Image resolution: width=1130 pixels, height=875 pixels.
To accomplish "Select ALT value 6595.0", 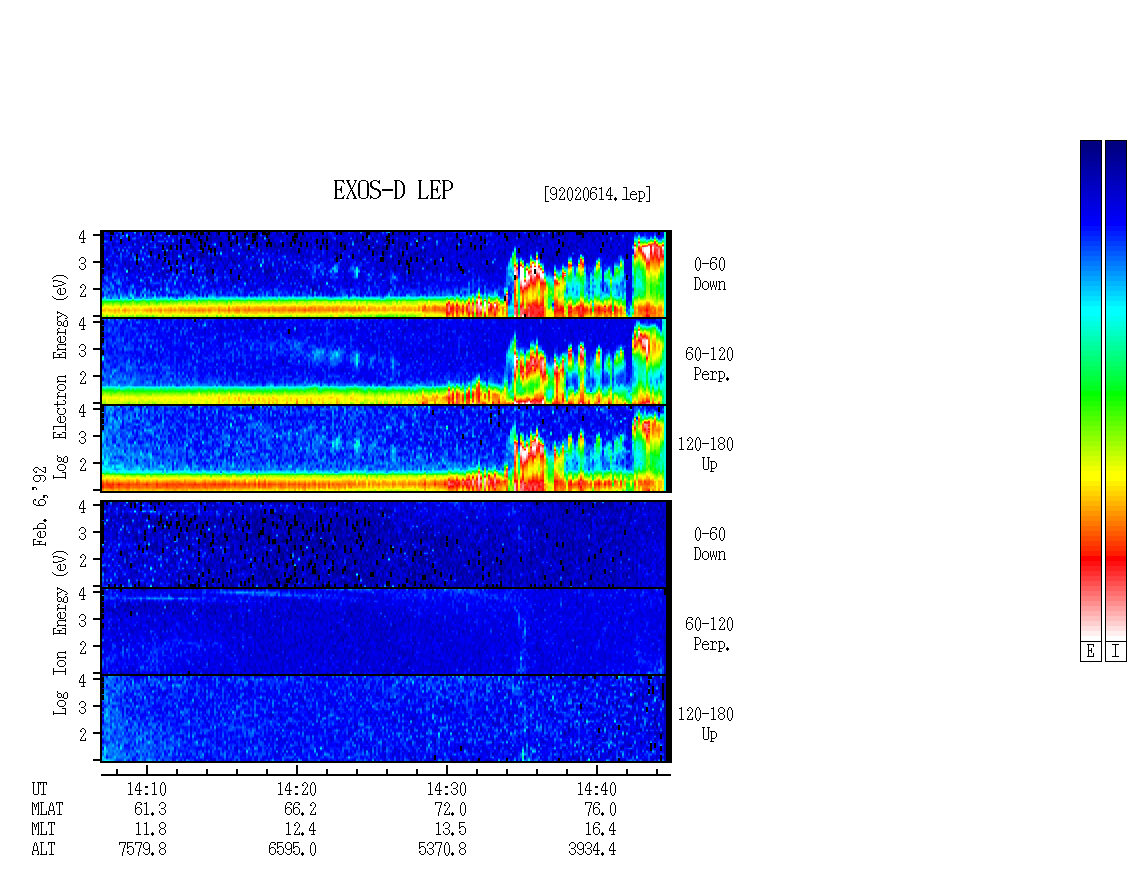I will click(293, 850).
